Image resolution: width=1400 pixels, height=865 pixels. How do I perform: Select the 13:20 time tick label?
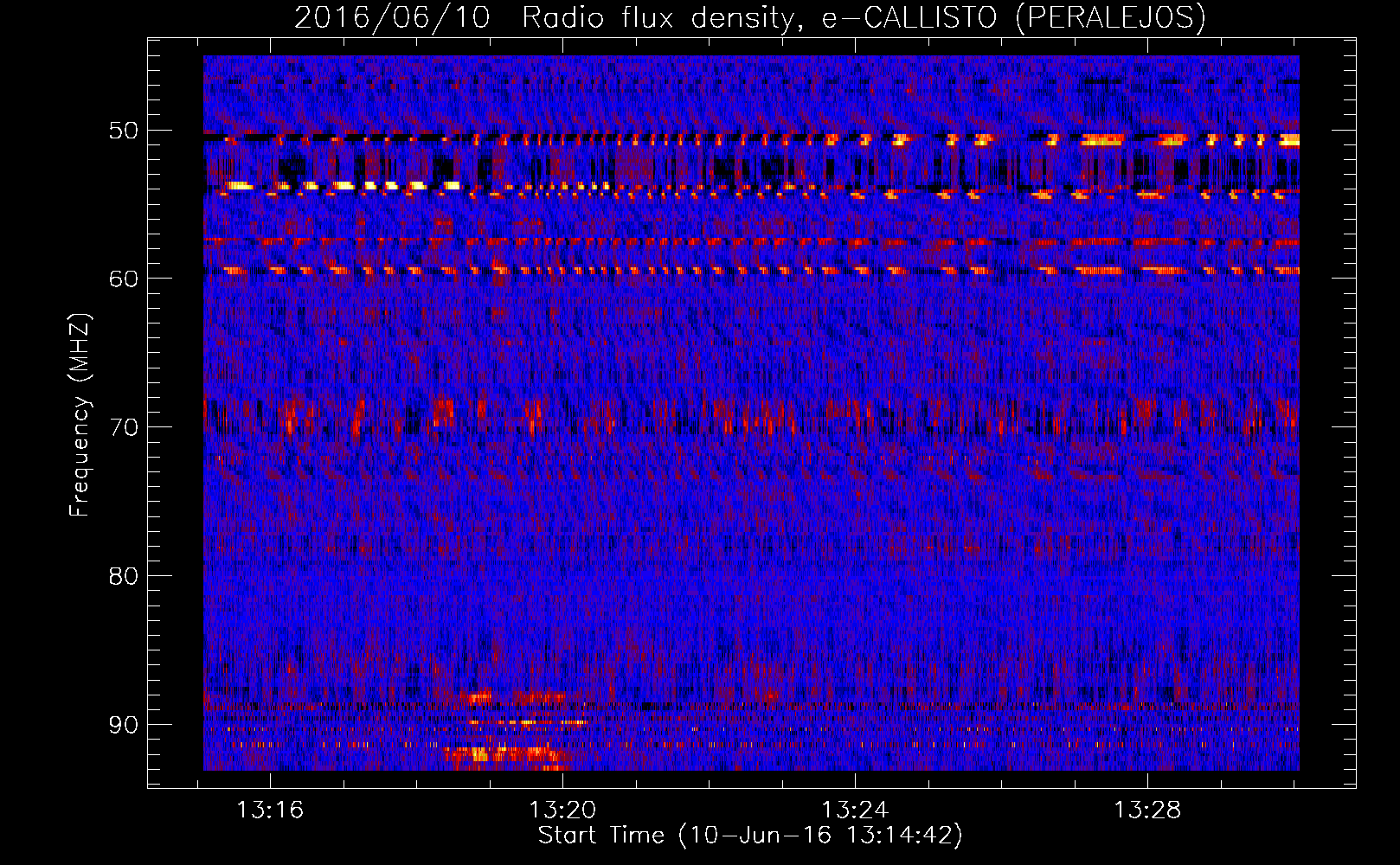coord(562,811)
